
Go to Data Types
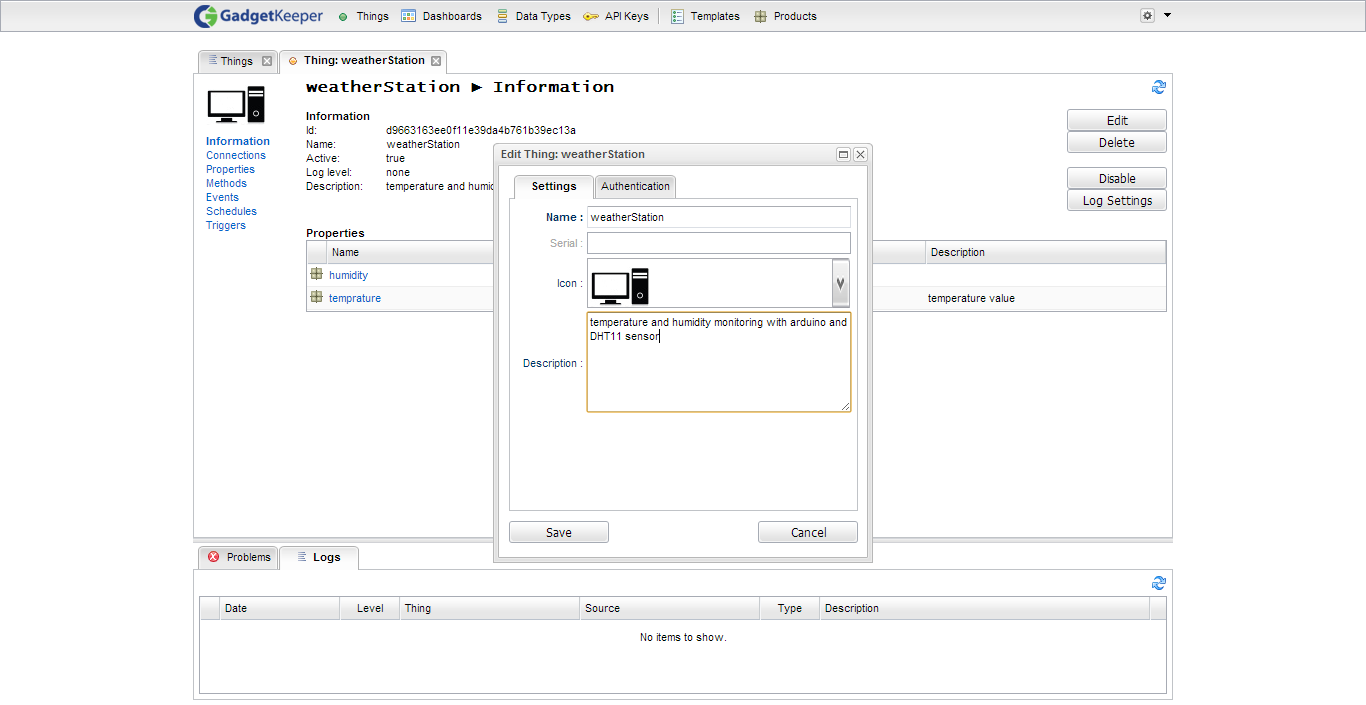click(x=533, y=16)
